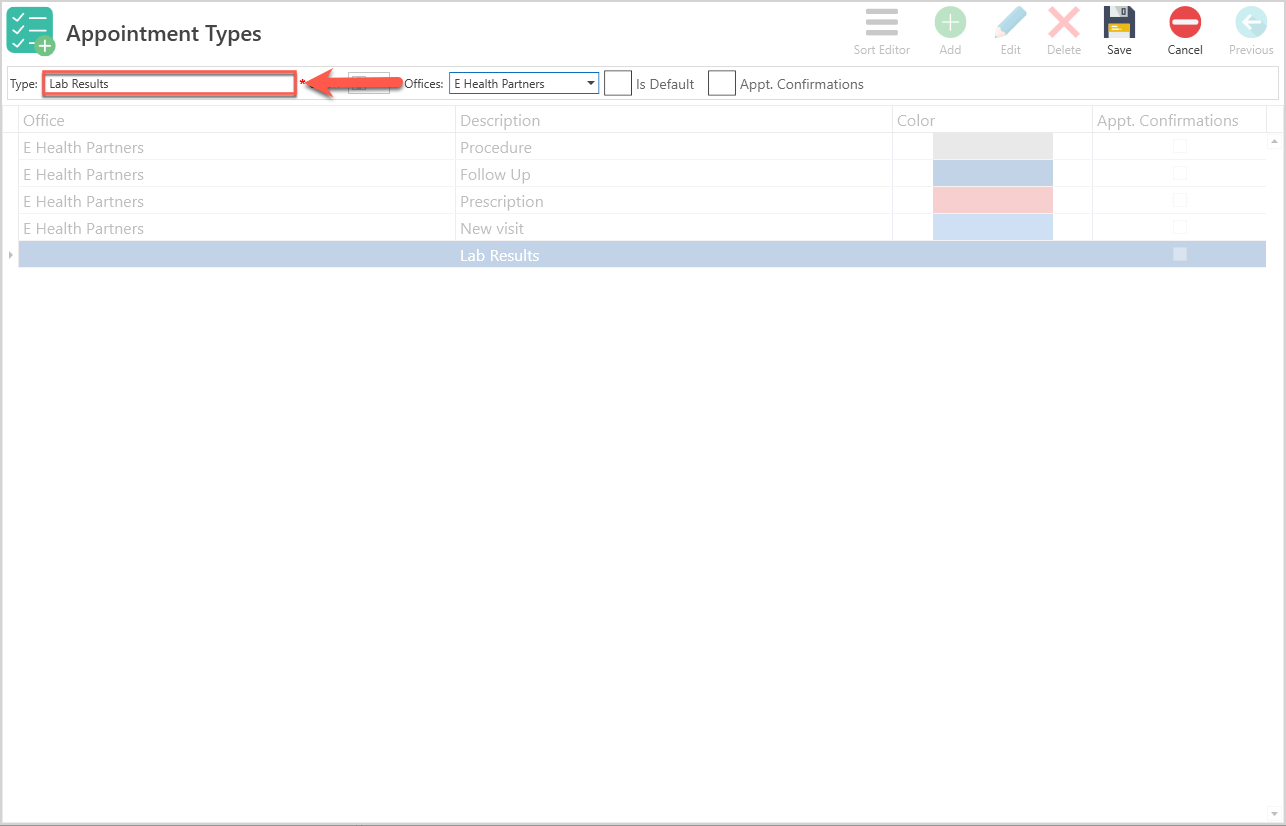This screenshot has height=826, width=1286.
Task: Select the Prescription pink color swatch
Action: (993, 200)
